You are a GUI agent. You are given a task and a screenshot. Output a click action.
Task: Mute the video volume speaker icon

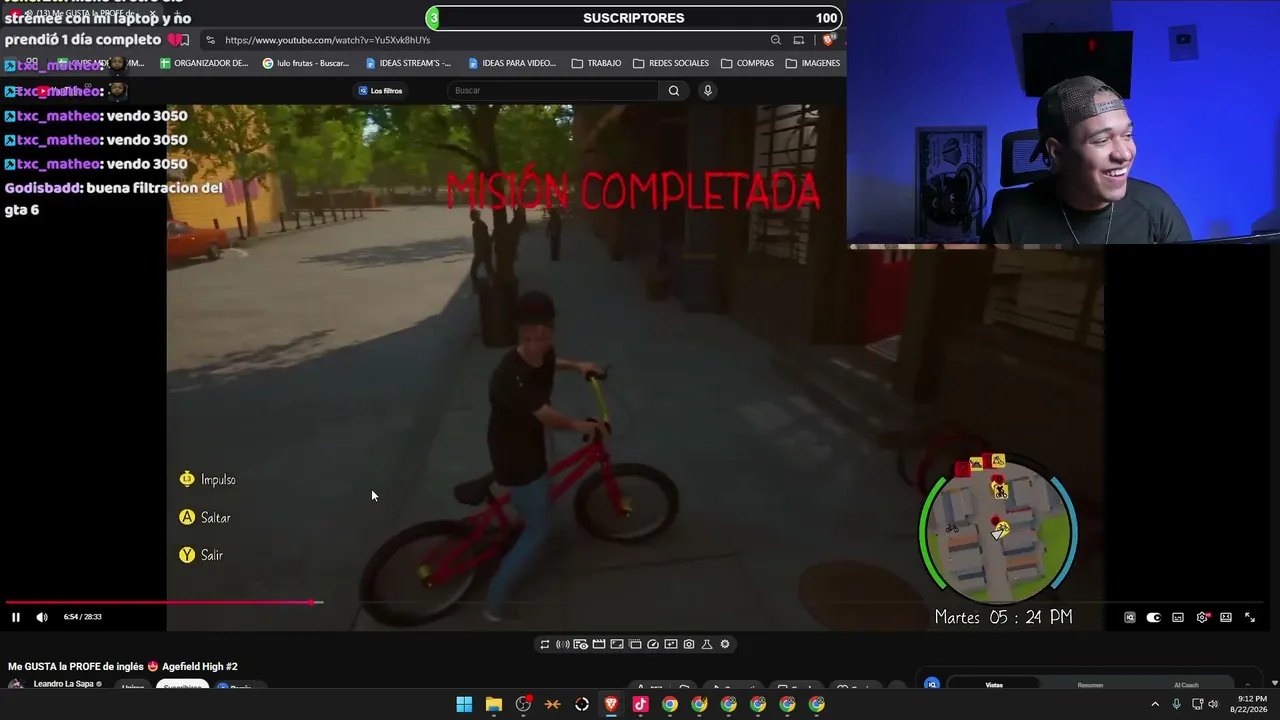click(x=42, y=617)
